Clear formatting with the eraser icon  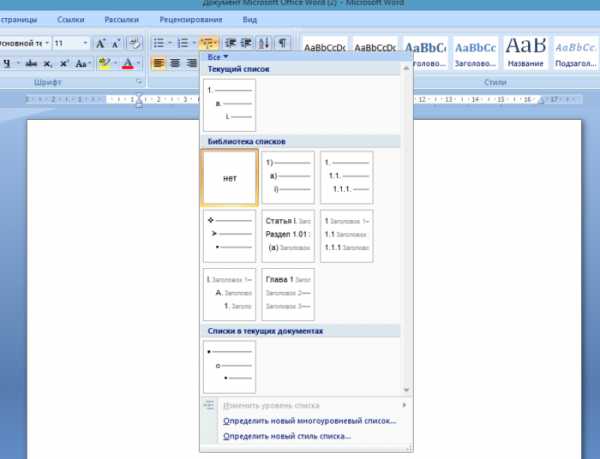134,43
